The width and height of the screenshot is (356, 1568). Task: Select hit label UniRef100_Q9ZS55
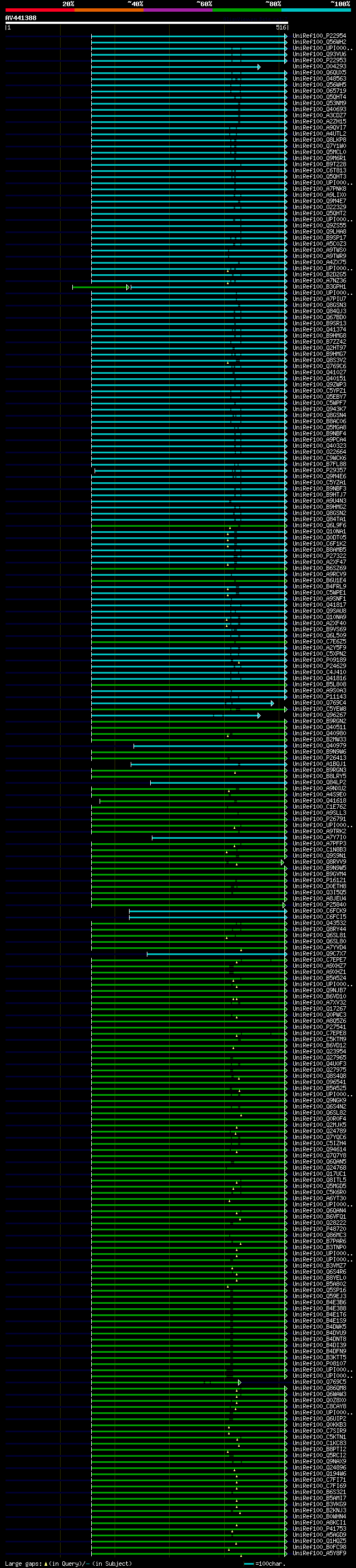coord(319,225)
